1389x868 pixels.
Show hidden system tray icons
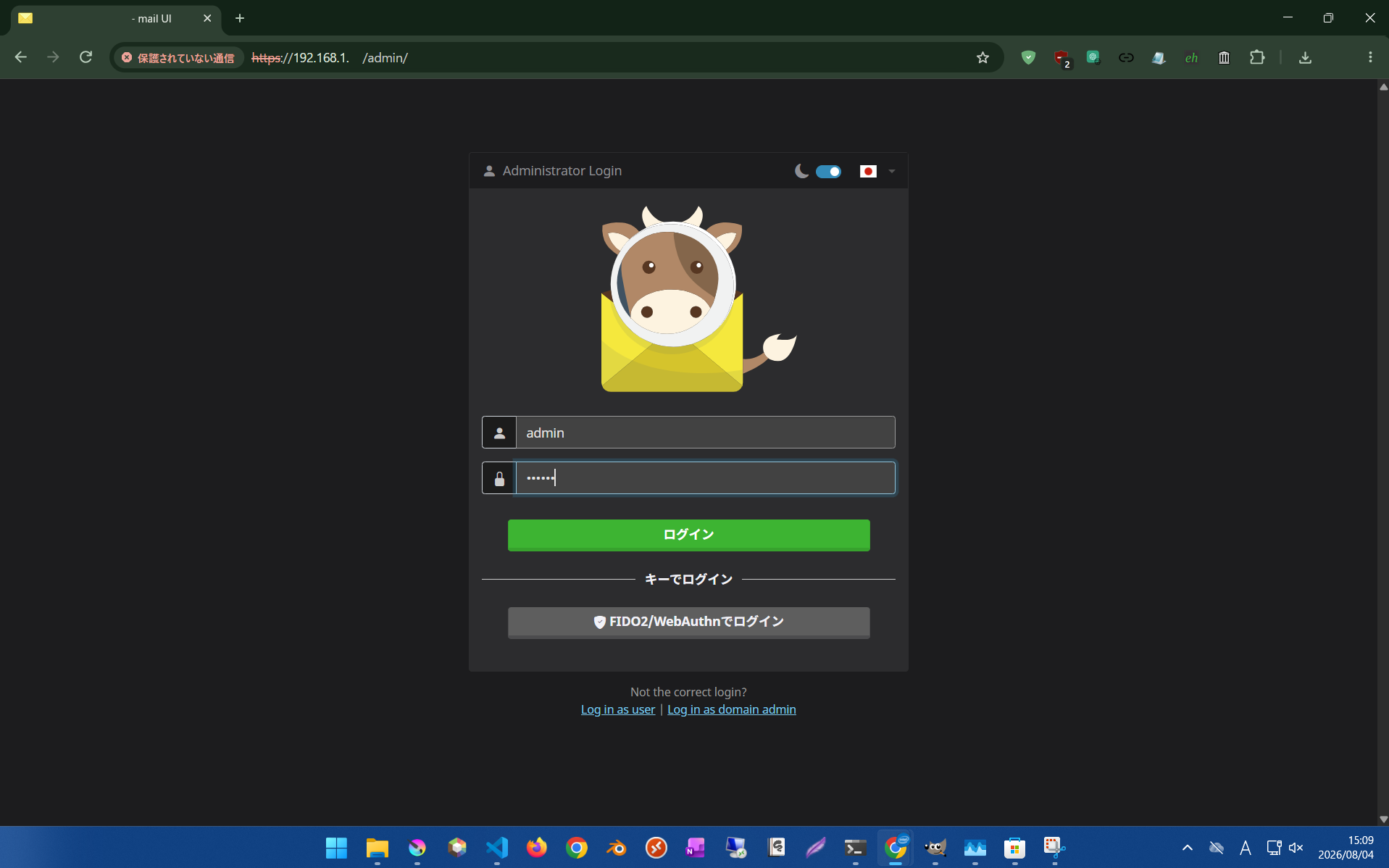(x=1187, y=848)
